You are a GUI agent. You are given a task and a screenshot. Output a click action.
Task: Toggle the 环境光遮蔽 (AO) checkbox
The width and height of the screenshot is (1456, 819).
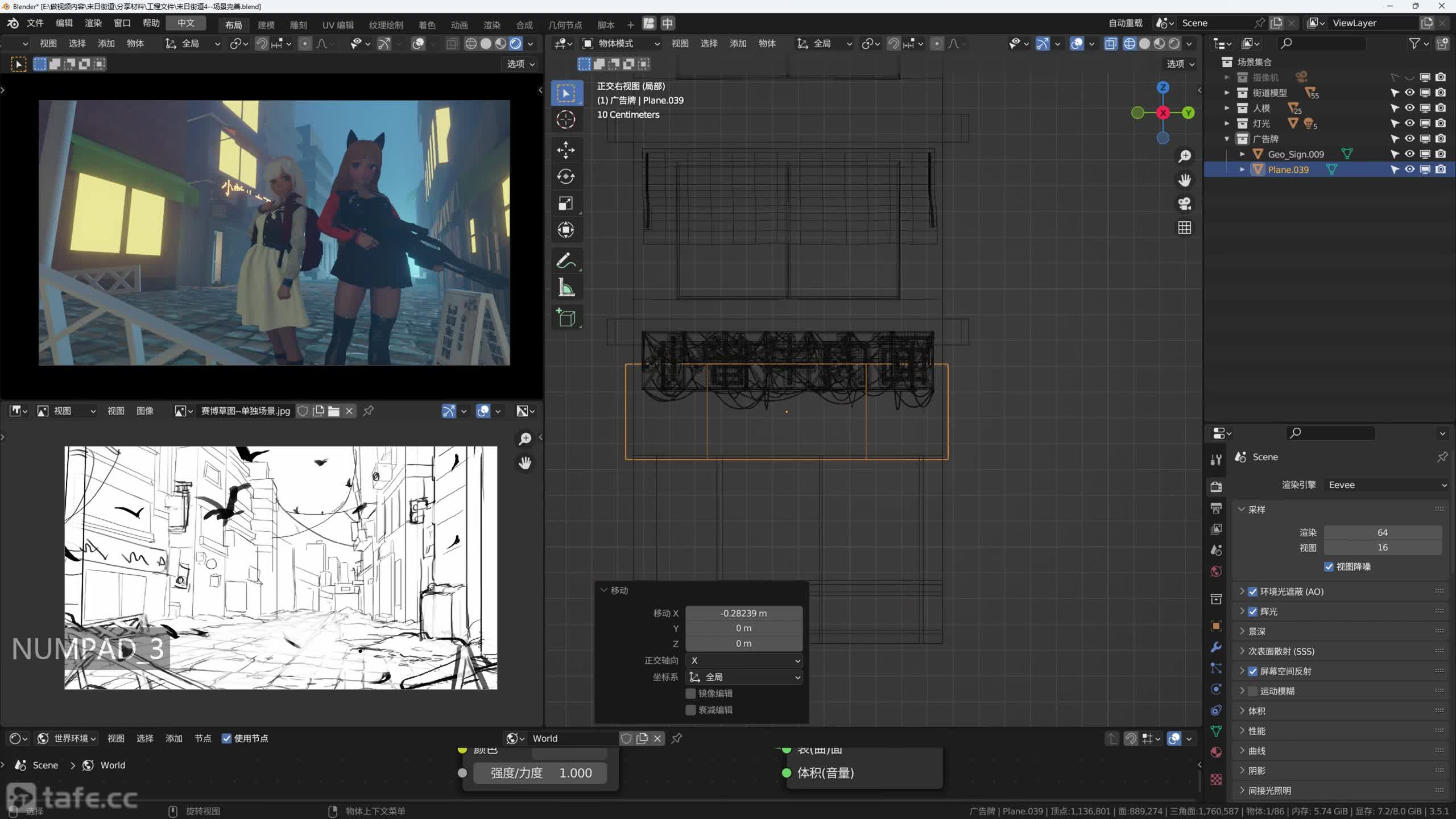tap(1253, 591)
